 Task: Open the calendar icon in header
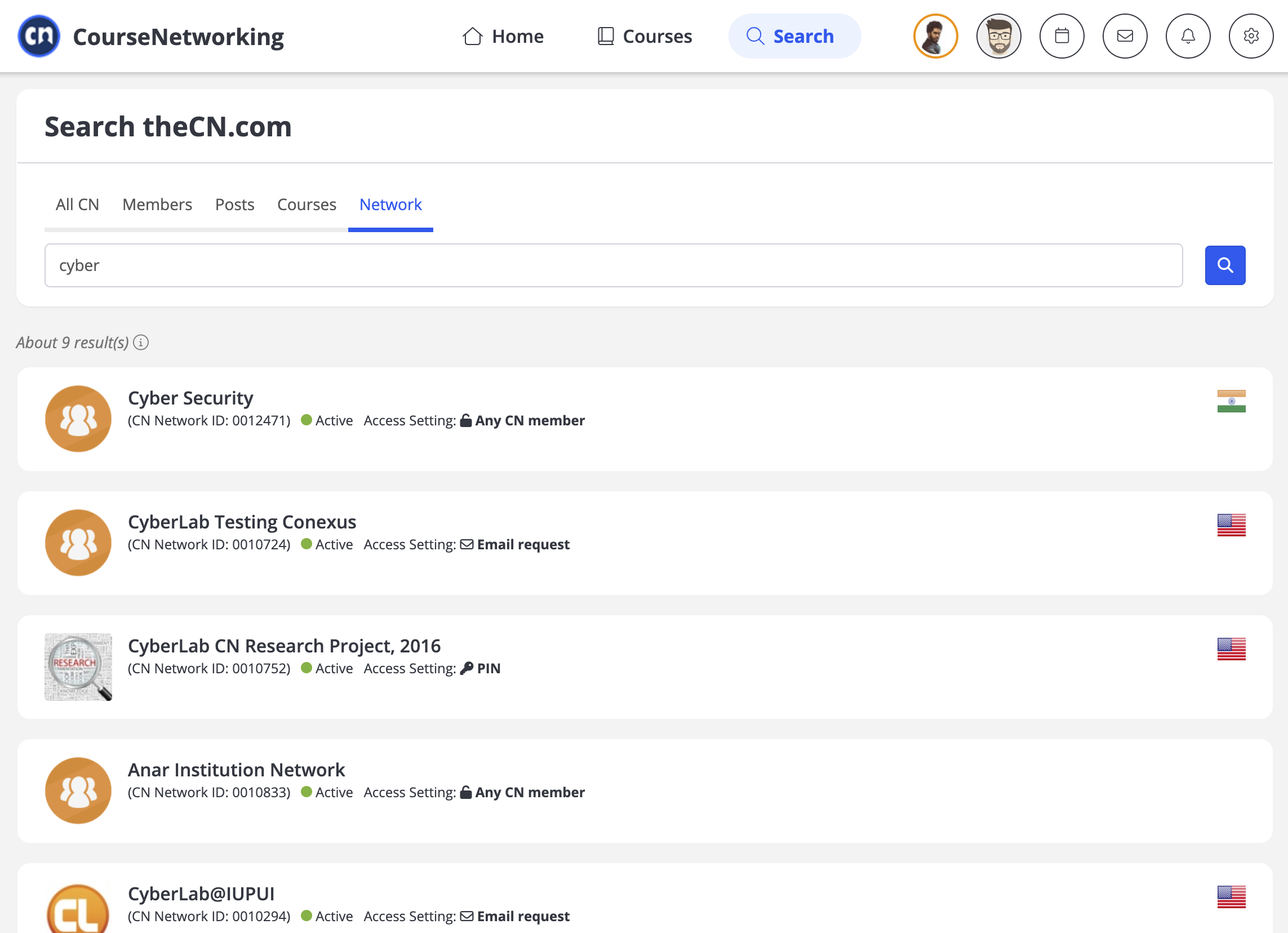click(x=1062, y=37)
